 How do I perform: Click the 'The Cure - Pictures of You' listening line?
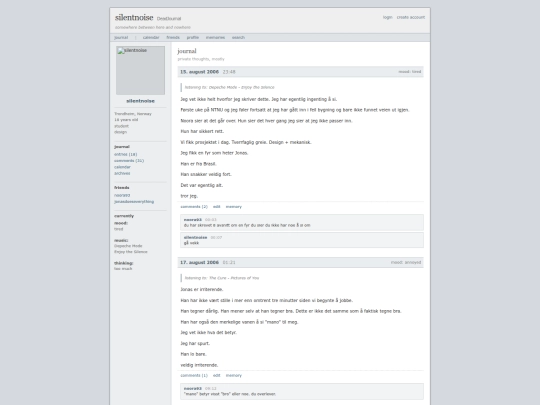[x=222, y=278]
